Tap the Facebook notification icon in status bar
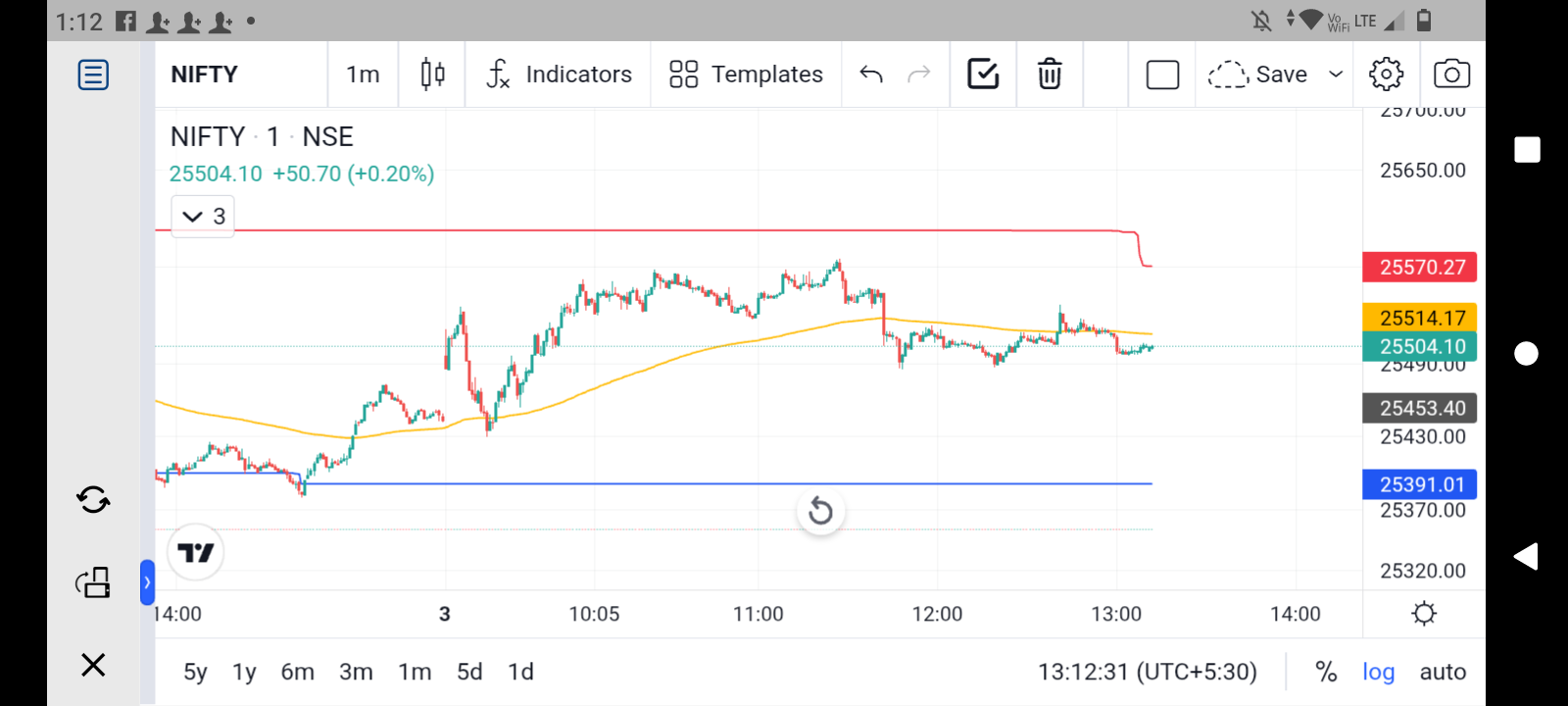This screenshot has height=706, width=1568. click(125, 21)
